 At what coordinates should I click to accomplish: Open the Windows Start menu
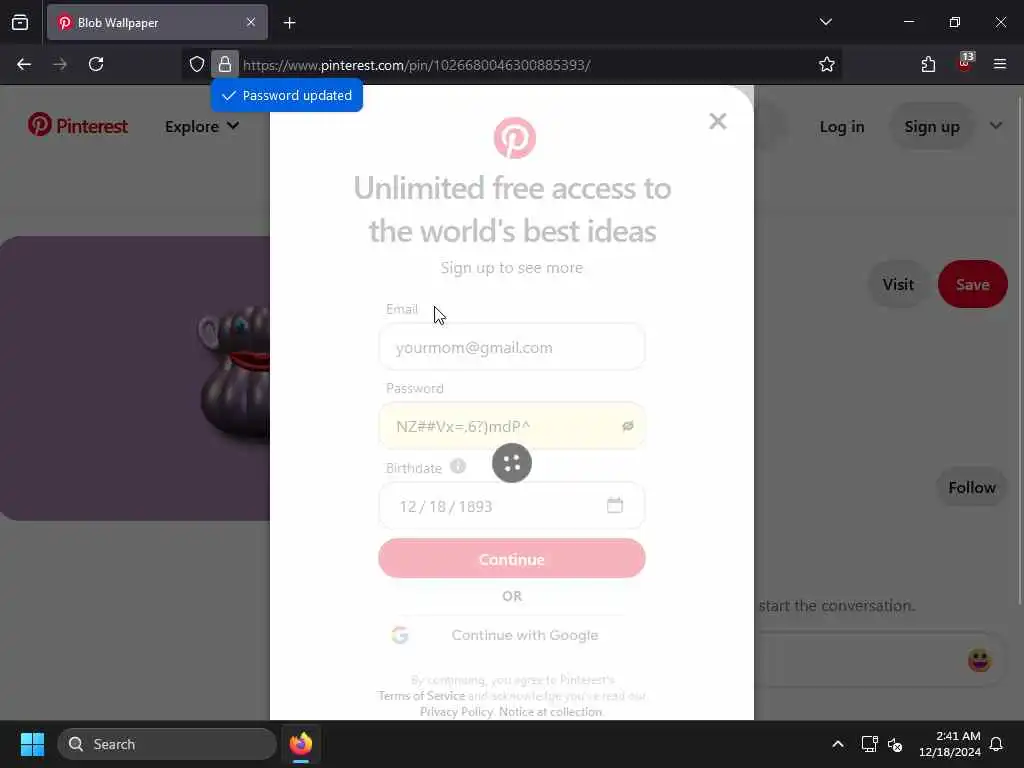click(x=32, y=744)
